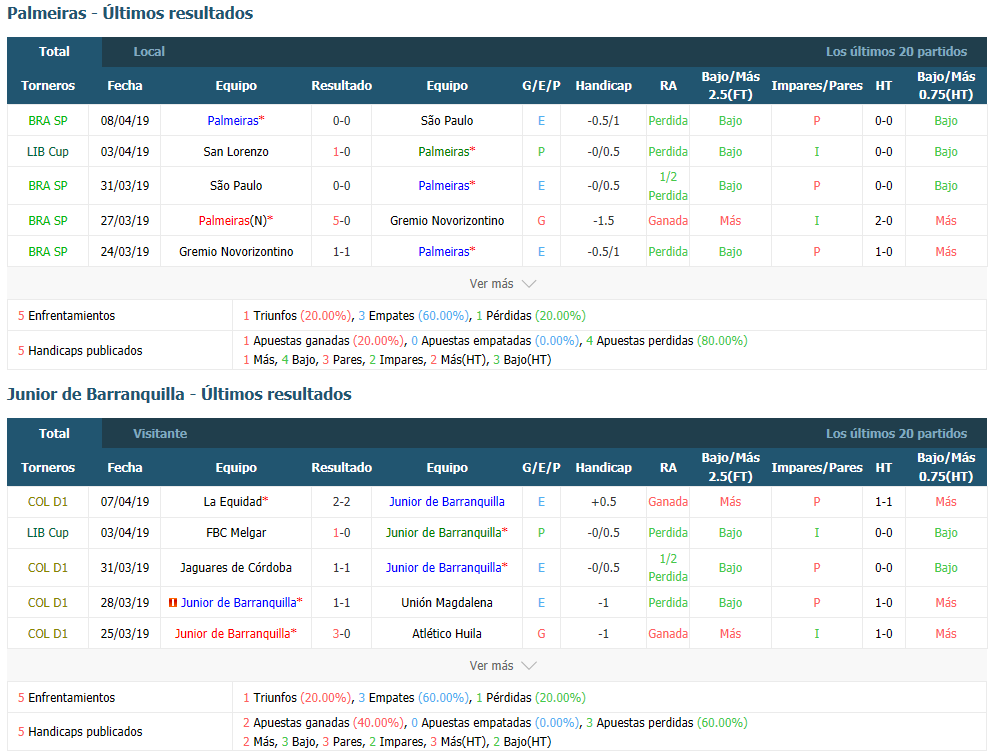Click date 27/03/19 in Palmeiras table
The width and height of the screenshot is (993, 755).
[x=125, y=220]
